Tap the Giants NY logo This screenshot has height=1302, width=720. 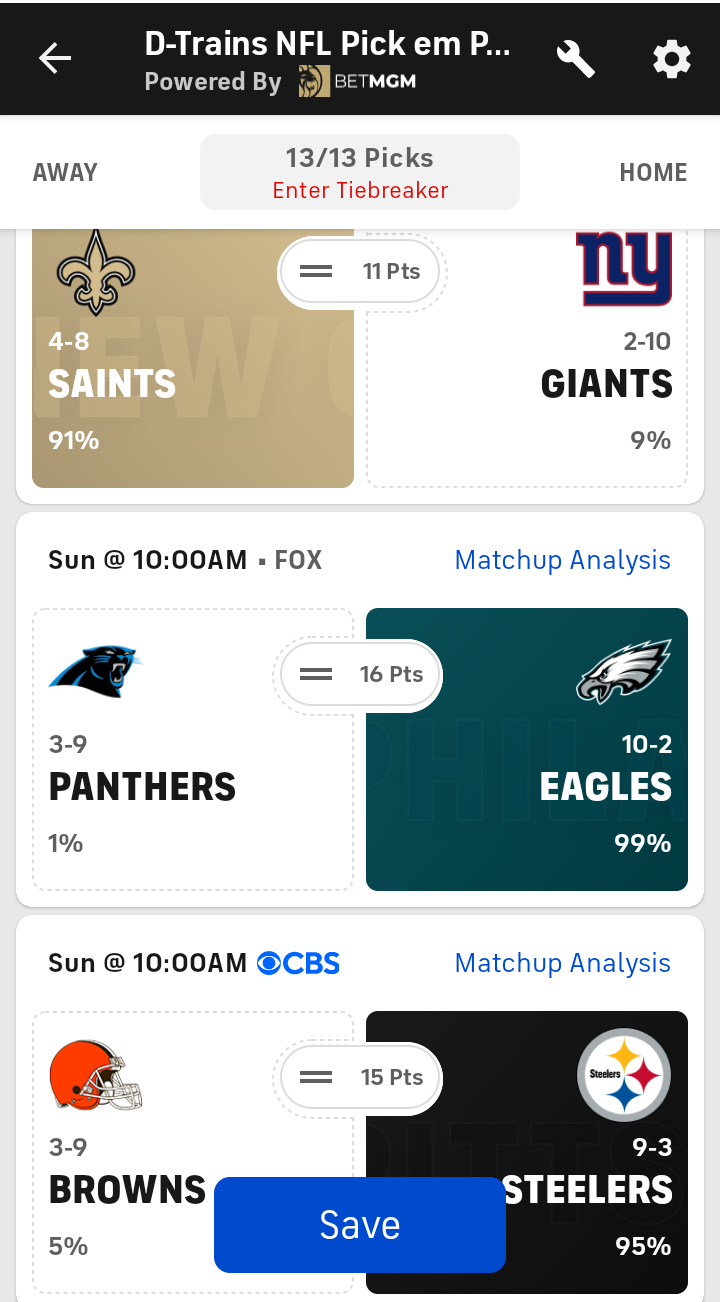click(624, 270)
